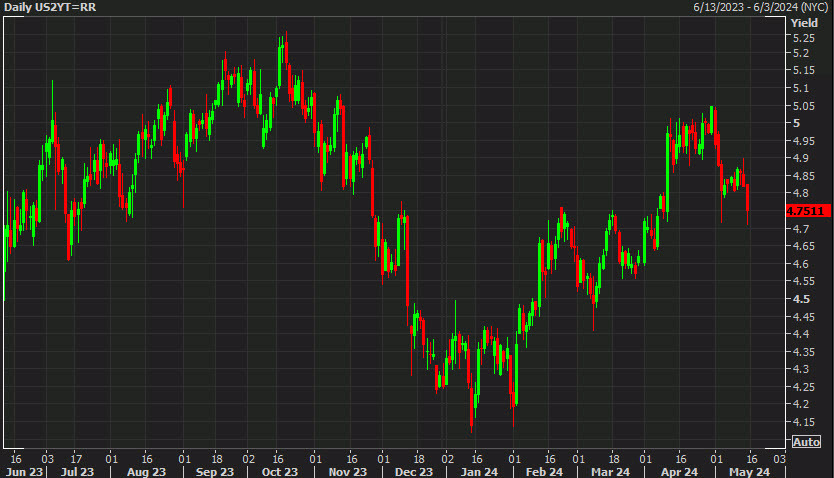Click the 4.4 yield axis label

click(x=800, y=334)
